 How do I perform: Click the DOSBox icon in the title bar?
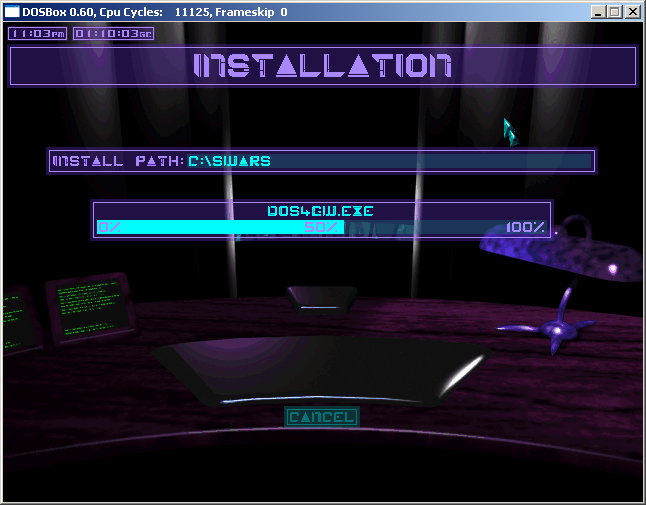pos(12,12)
